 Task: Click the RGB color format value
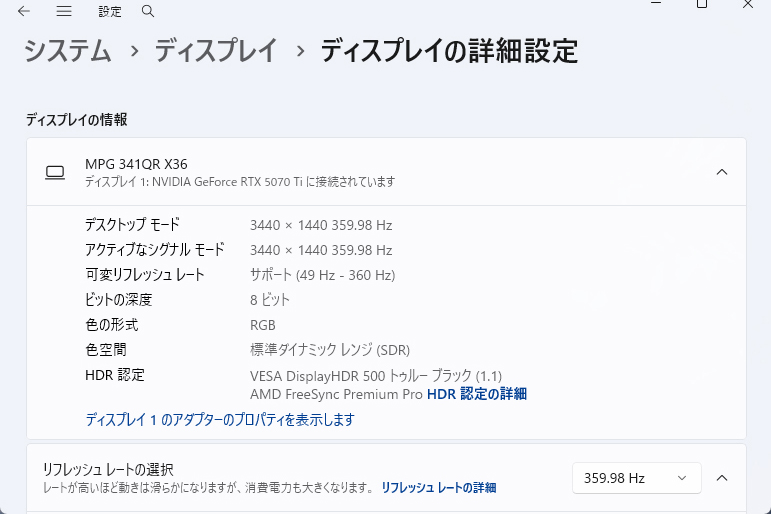pyautogui.click(x=263, y=325)
